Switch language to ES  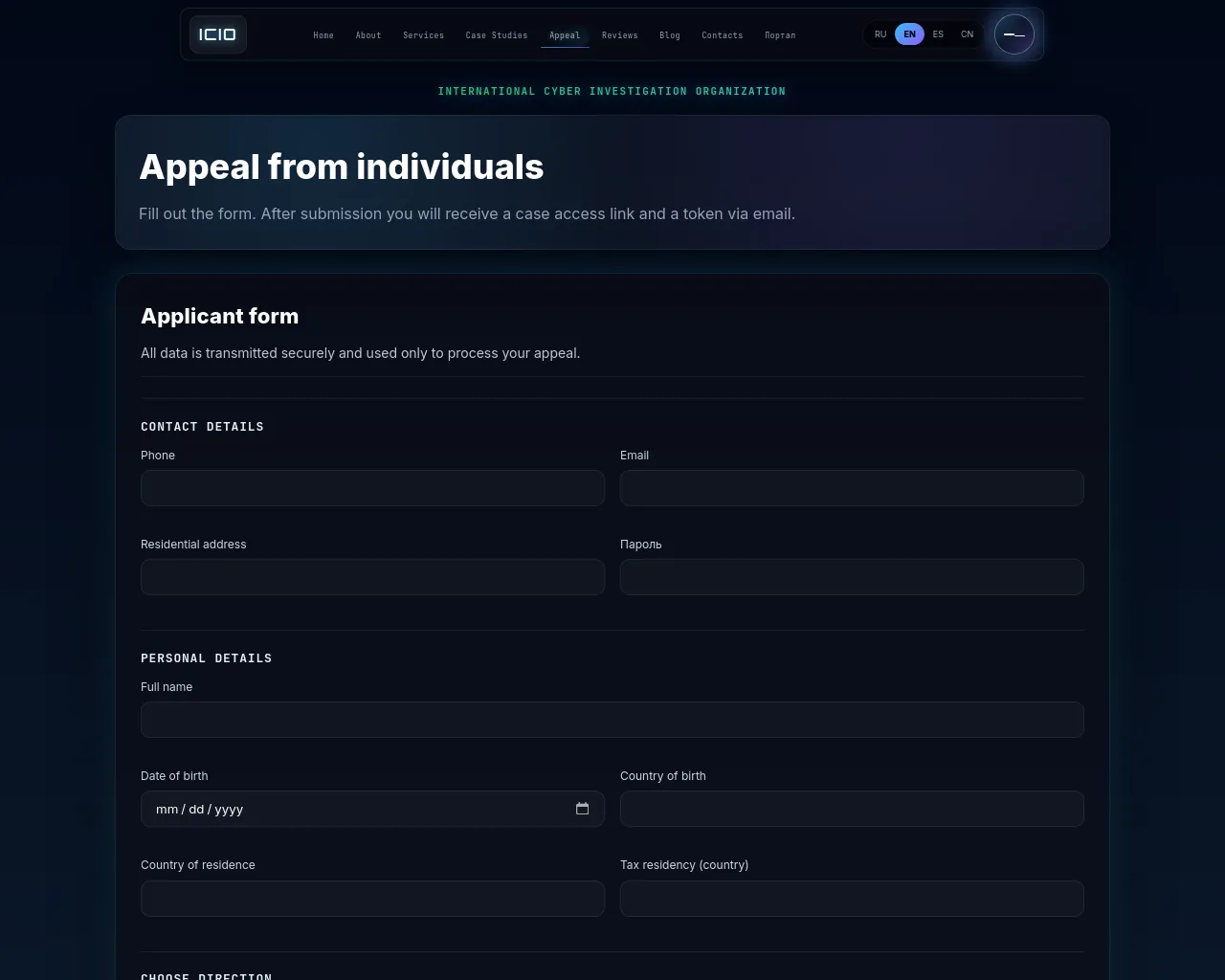click(938, 34)
